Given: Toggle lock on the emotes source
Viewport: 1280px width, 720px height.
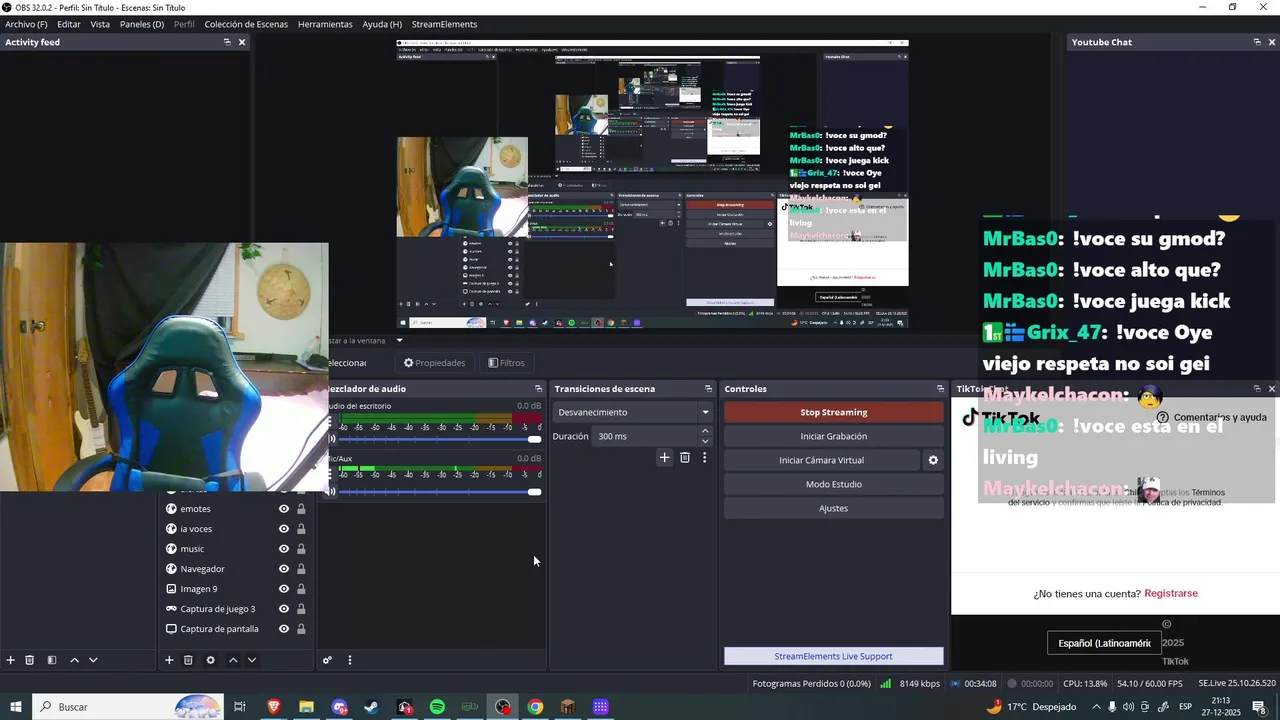Looking at the screenshot, I should (x=301, y=509).
